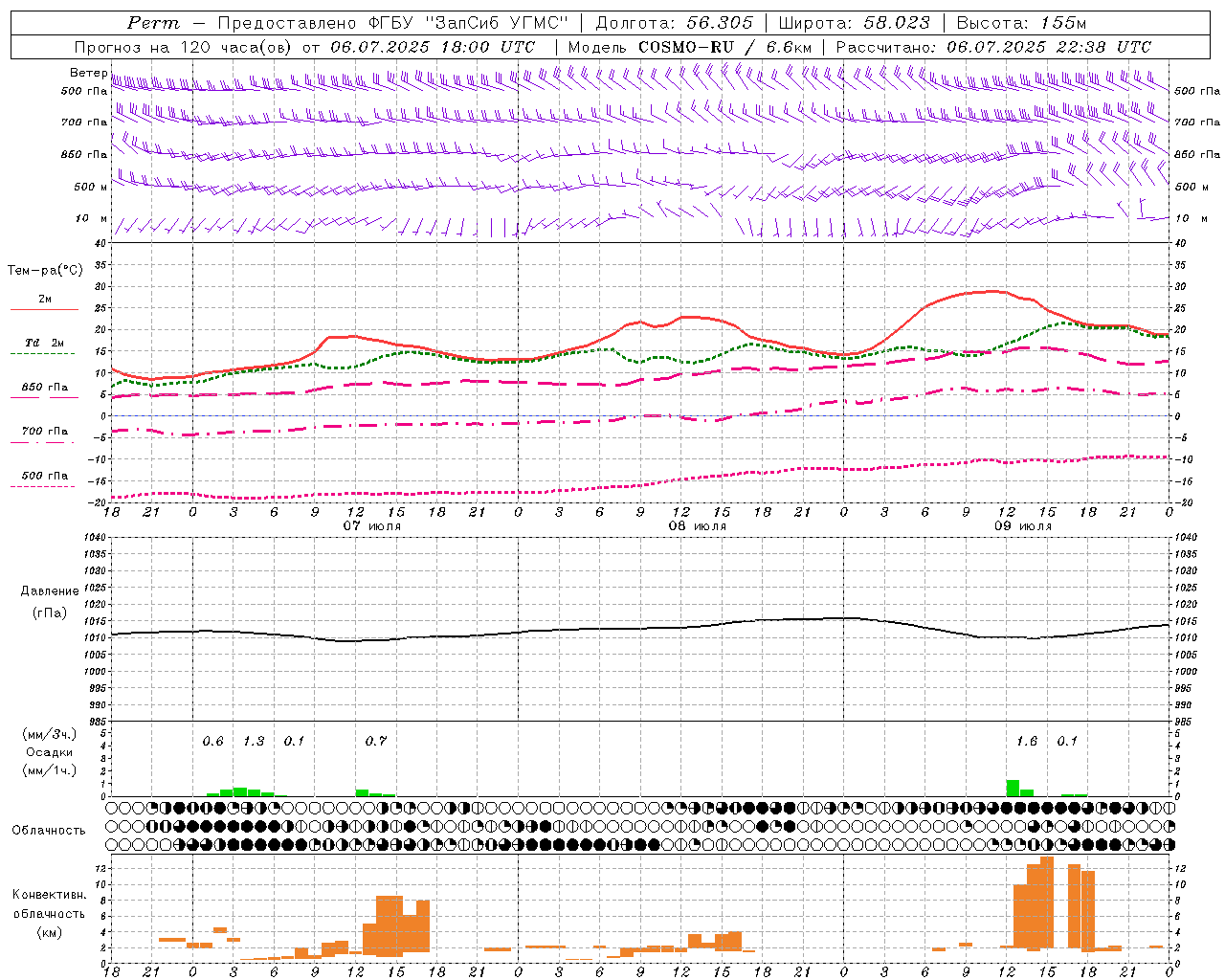1225x980 pixels.
Task: Click the 500 м wind level label on left
Action: coord(91,187)
